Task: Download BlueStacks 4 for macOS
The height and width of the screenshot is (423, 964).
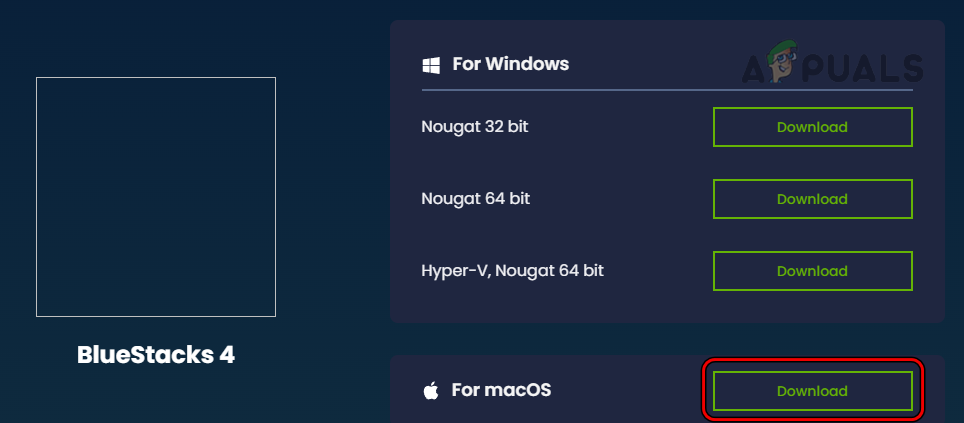Action: coord(812,391)
